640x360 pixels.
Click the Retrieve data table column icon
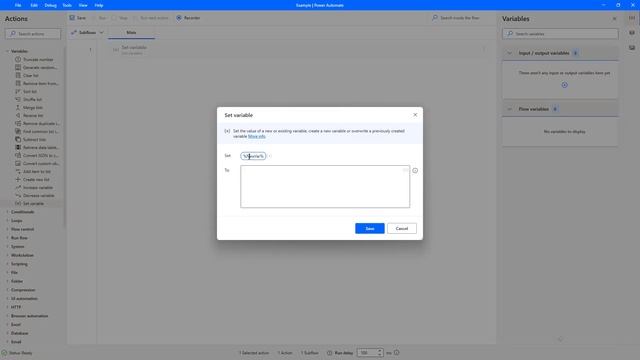(x=18, y=147)
